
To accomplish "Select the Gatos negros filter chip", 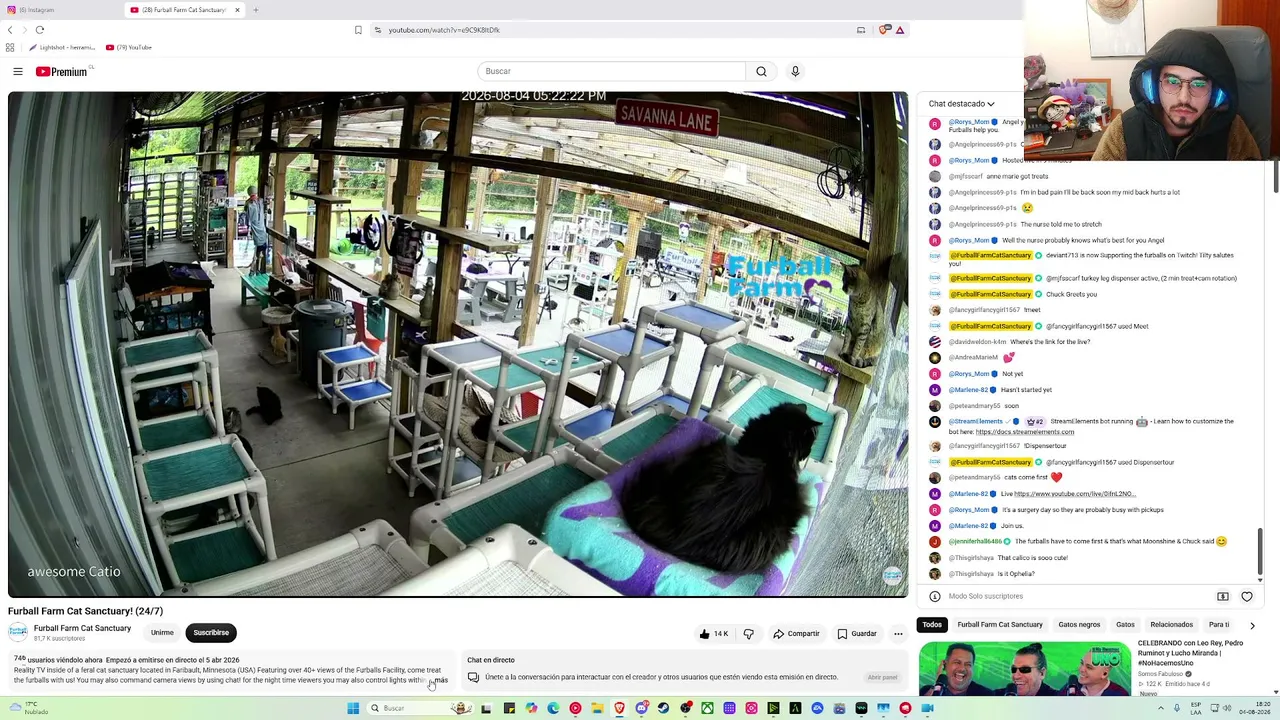I will tap(1079, 625).
